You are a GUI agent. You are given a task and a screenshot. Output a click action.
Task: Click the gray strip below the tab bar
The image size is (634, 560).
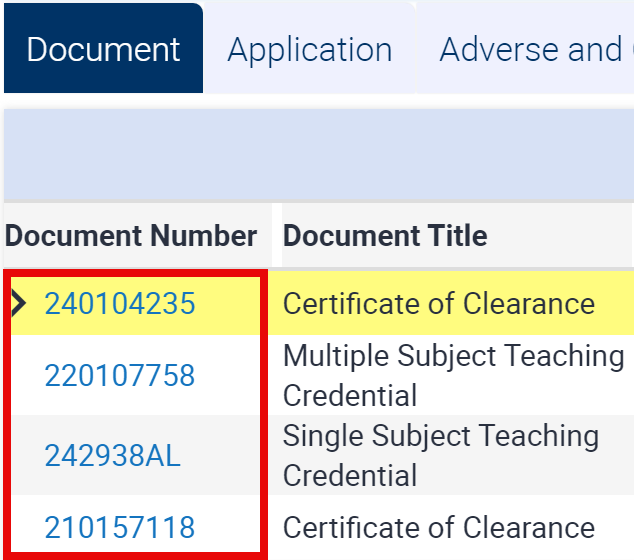pyautogui.click(x=318, y=101)
